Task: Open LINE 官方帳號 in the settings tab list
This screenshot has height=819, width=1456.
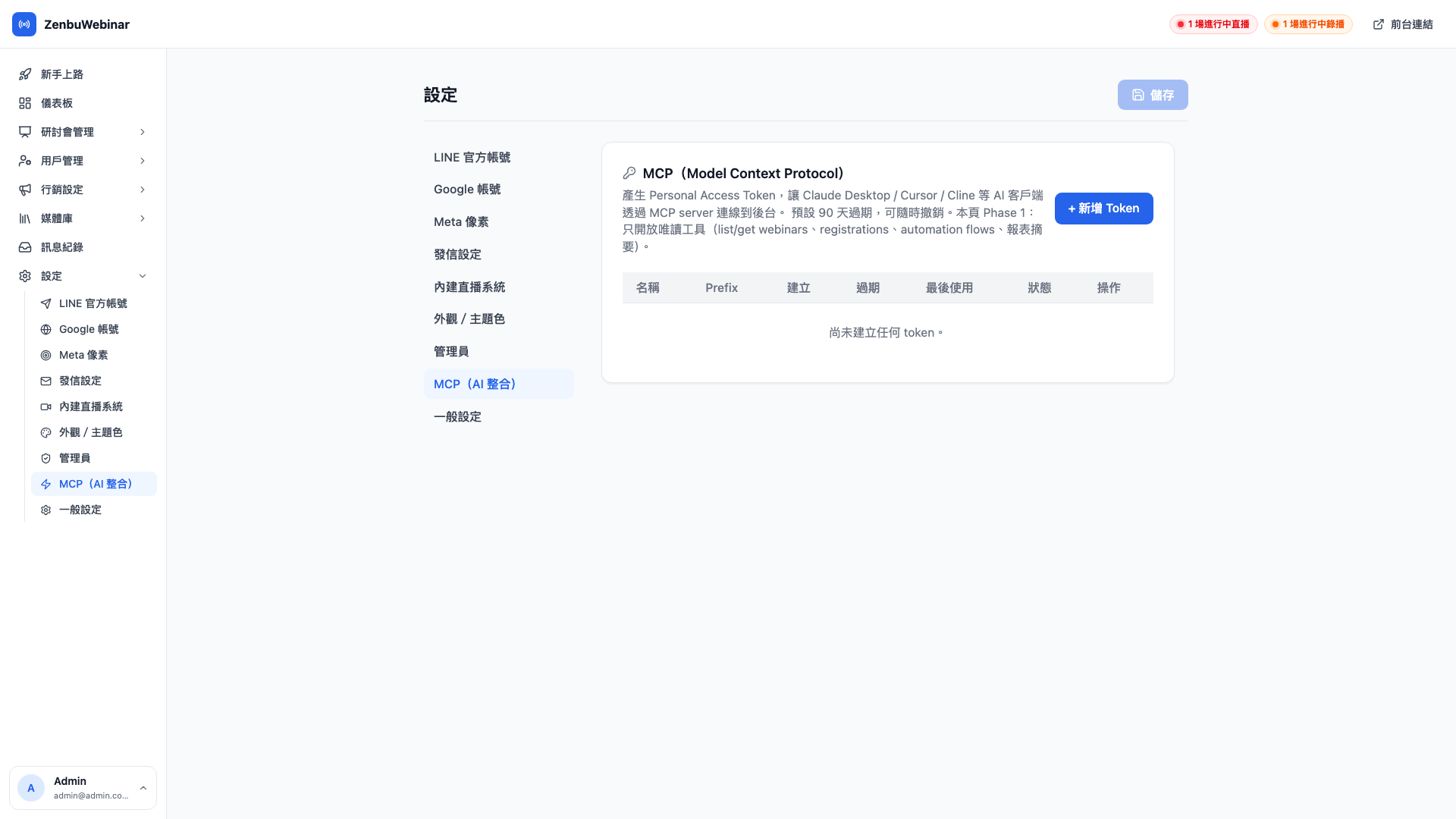Action: point(498,157)
